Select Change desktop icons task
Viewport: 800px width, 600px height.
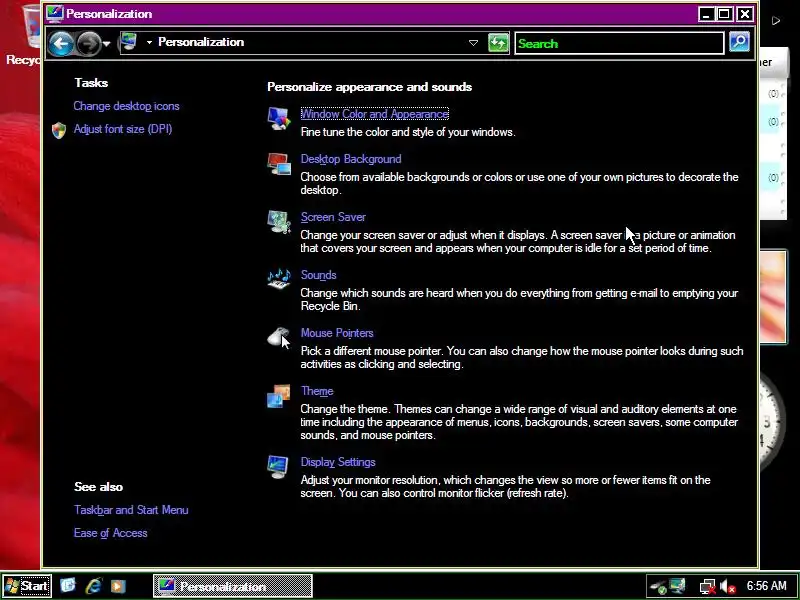coord(127,106)
